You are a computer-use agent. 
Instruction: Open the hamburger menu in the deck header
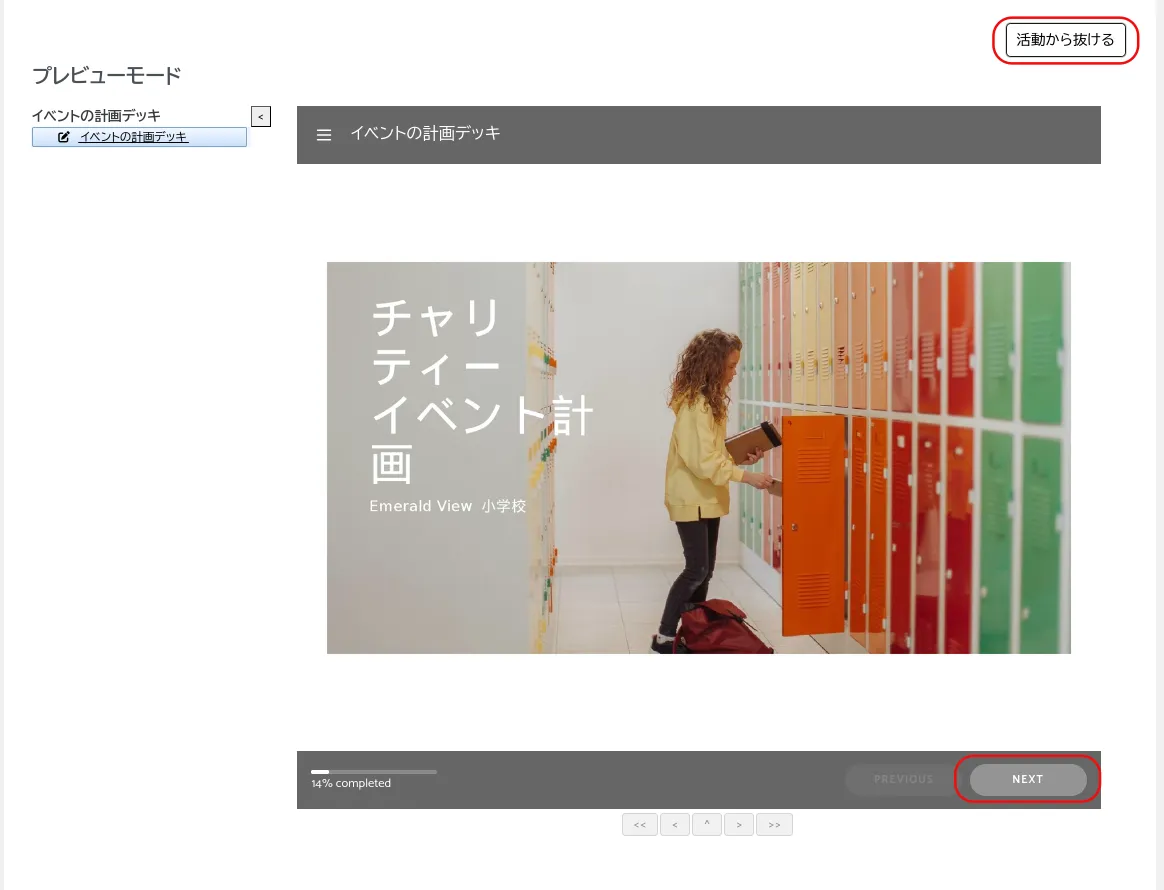click(x=324, y=135)
